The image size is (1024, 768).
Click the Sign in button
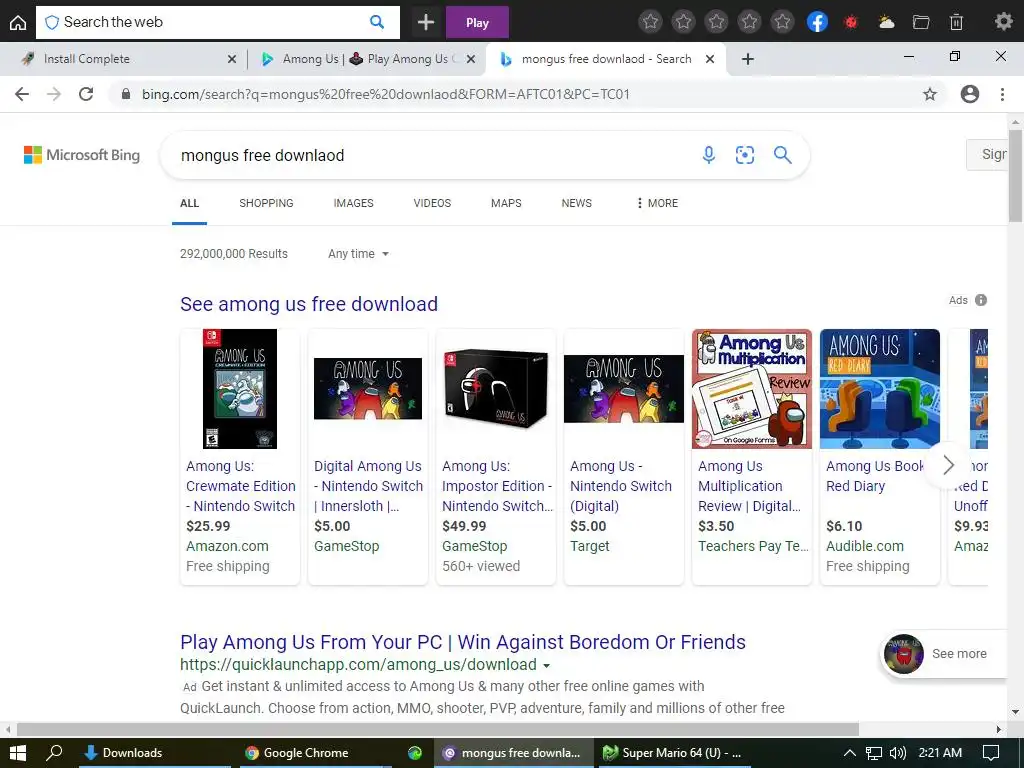click(x=989, y=155)
